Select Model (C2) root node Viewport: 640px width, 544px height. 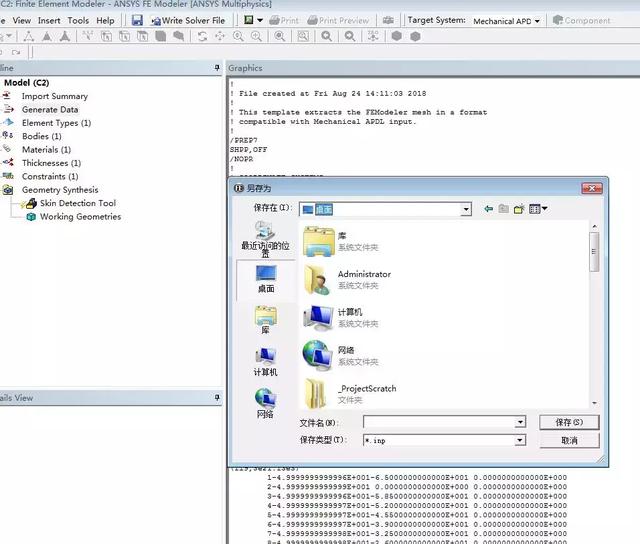click(x=27, y=82)
